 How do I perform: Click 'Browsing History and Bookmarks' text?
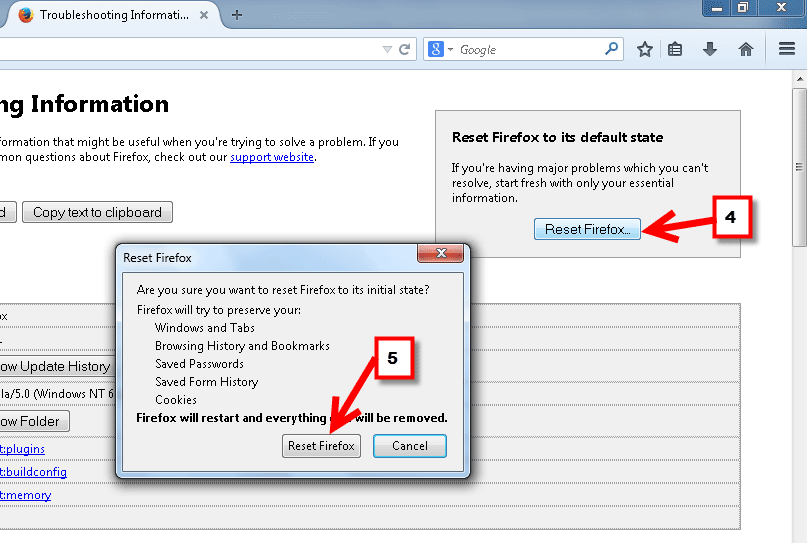(242, 346)
